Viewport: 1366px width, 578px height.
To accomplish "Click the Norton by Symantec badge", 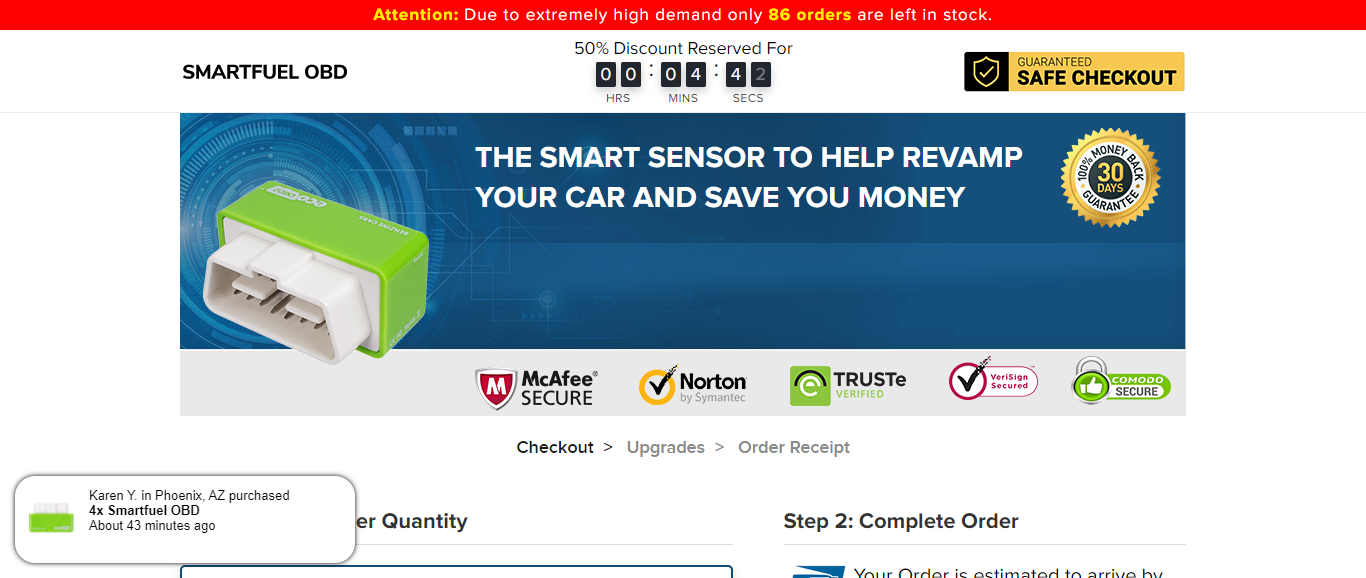I will pos(693,386).
